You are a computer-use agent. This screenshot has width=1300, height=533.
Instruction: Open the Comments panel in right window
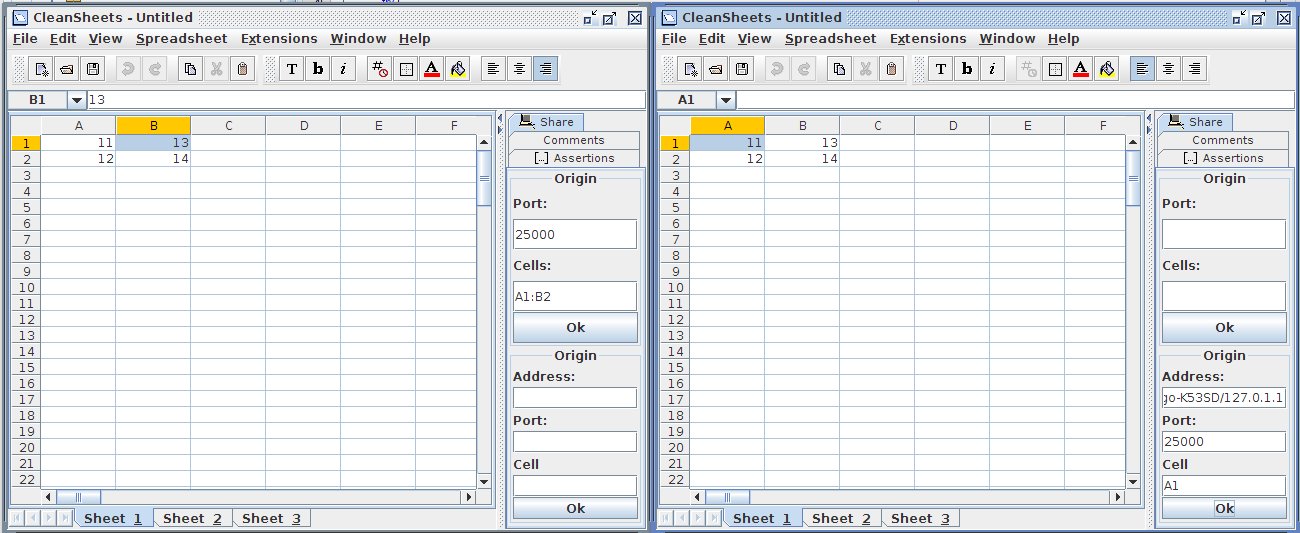(1223, 140)
